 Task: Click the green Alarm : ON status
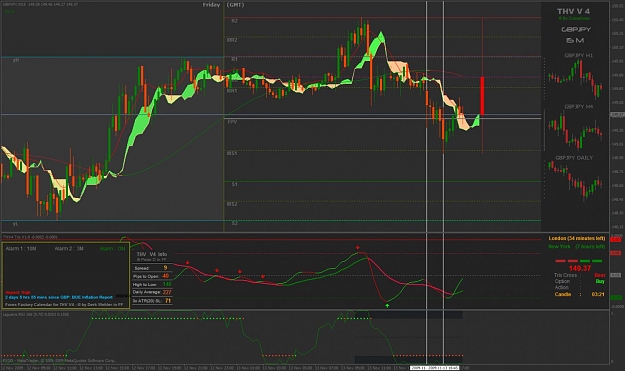click(x=112, y=249)
